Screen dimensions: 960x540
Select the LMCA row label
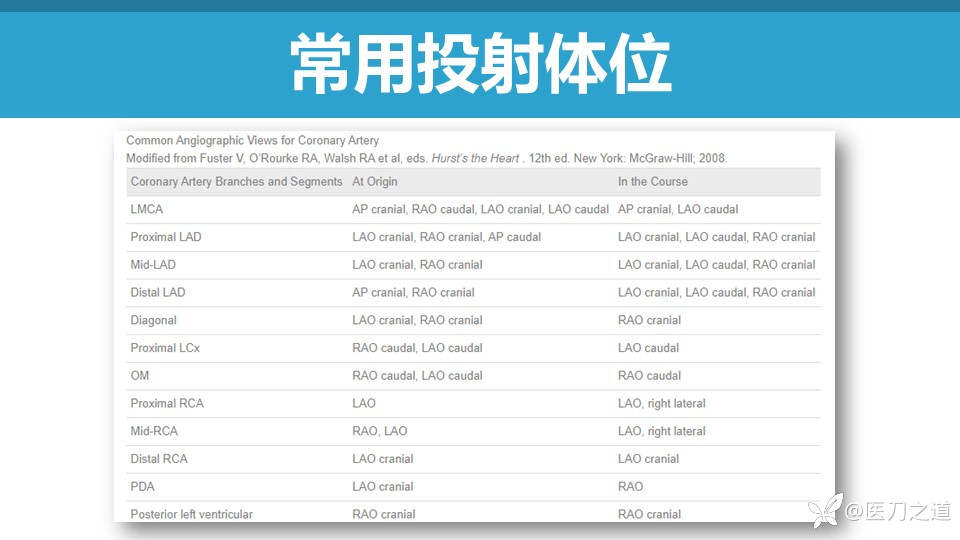[x=147, y=210]
